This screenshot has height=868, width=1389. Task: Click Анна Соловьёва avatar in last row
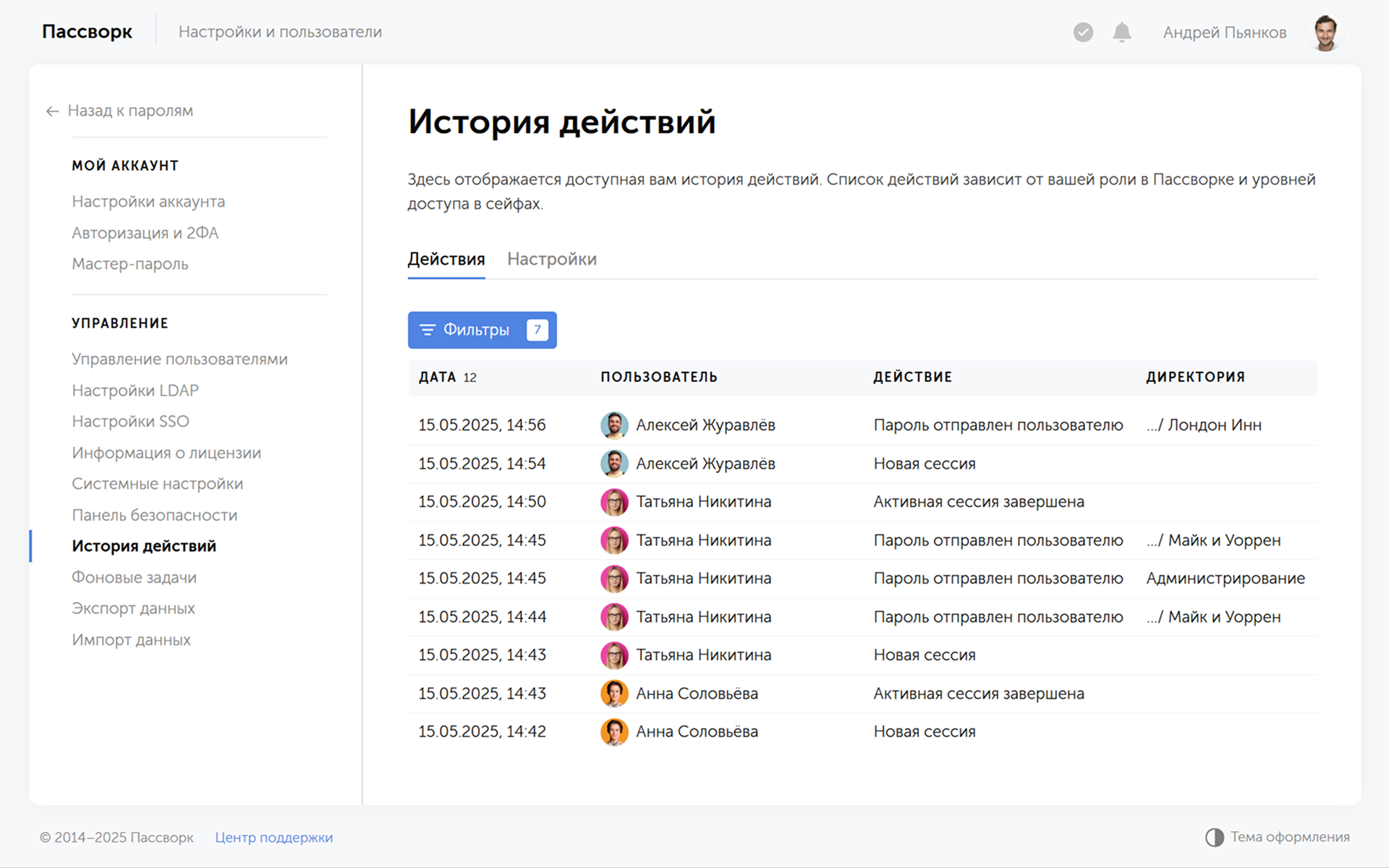[x=614, y=732]
